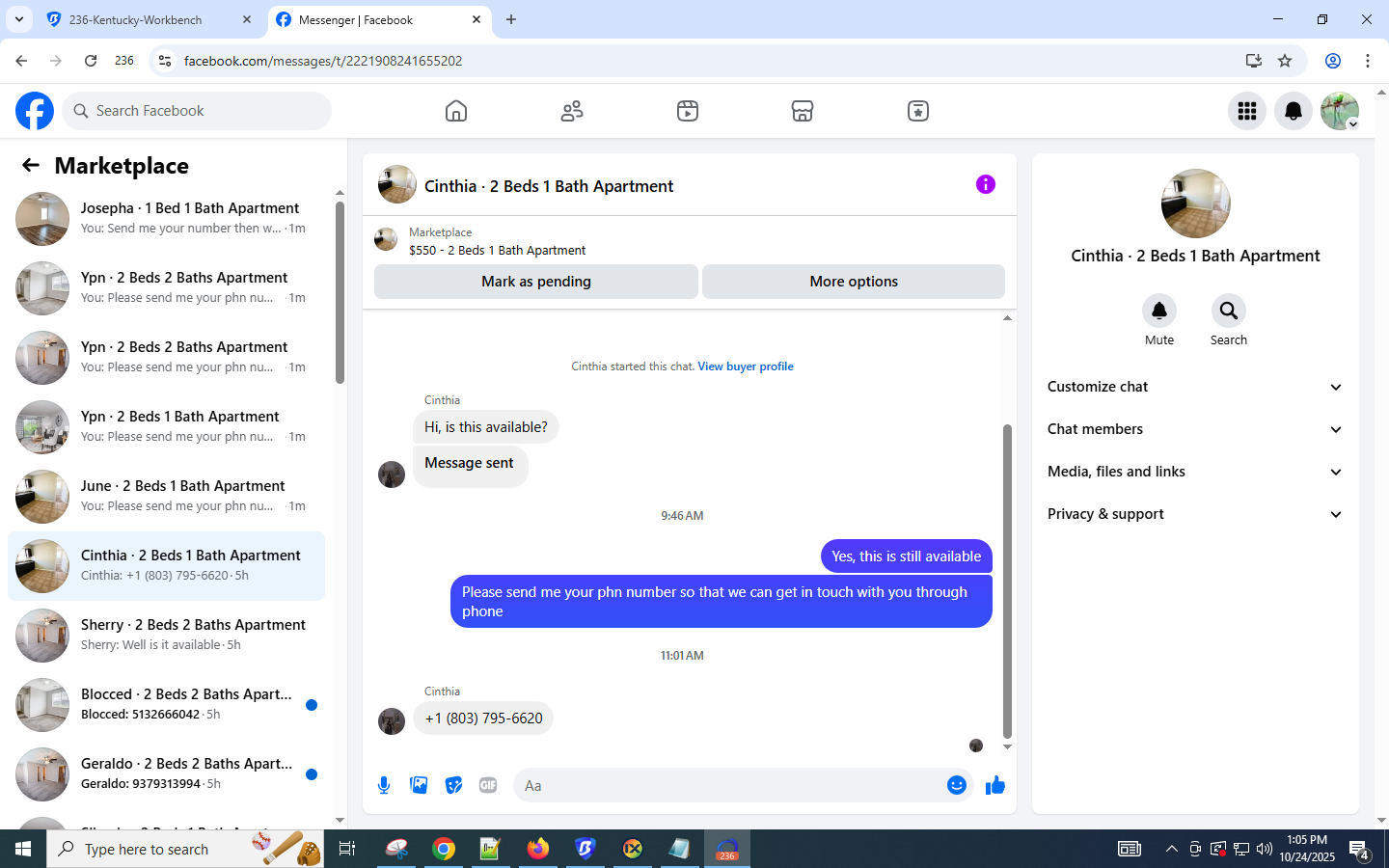Image resolution: width=1389 pixels, height=868 pixels.
Task: Open Google Chrome from the taskbar
Action: pos(444,849)
